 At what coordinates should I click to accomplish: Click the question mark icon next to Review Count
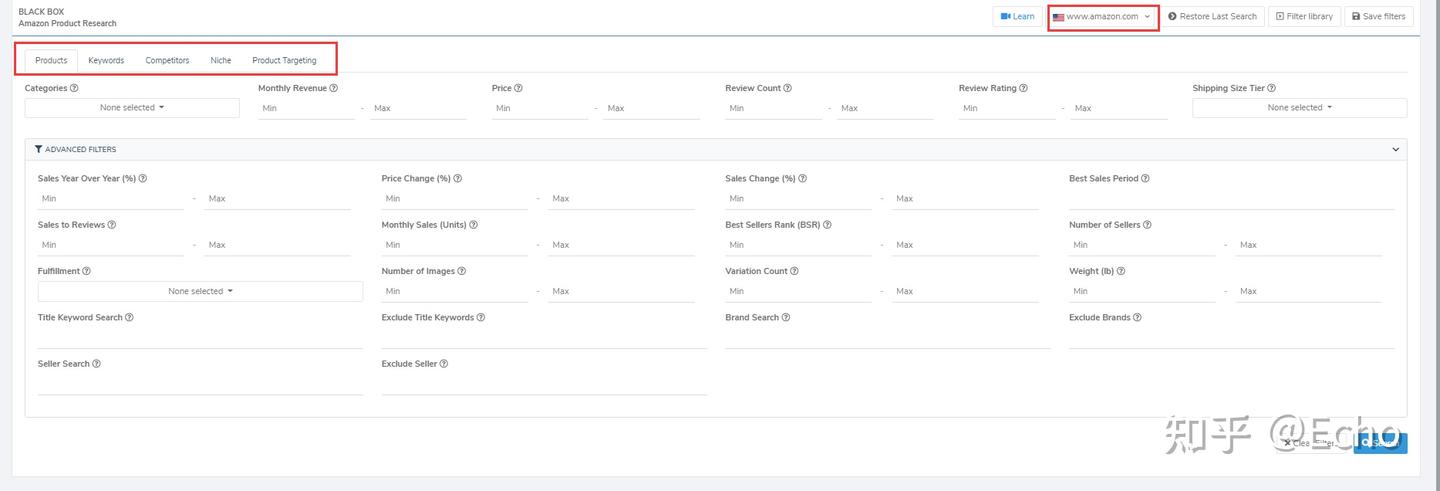(788, 88)
